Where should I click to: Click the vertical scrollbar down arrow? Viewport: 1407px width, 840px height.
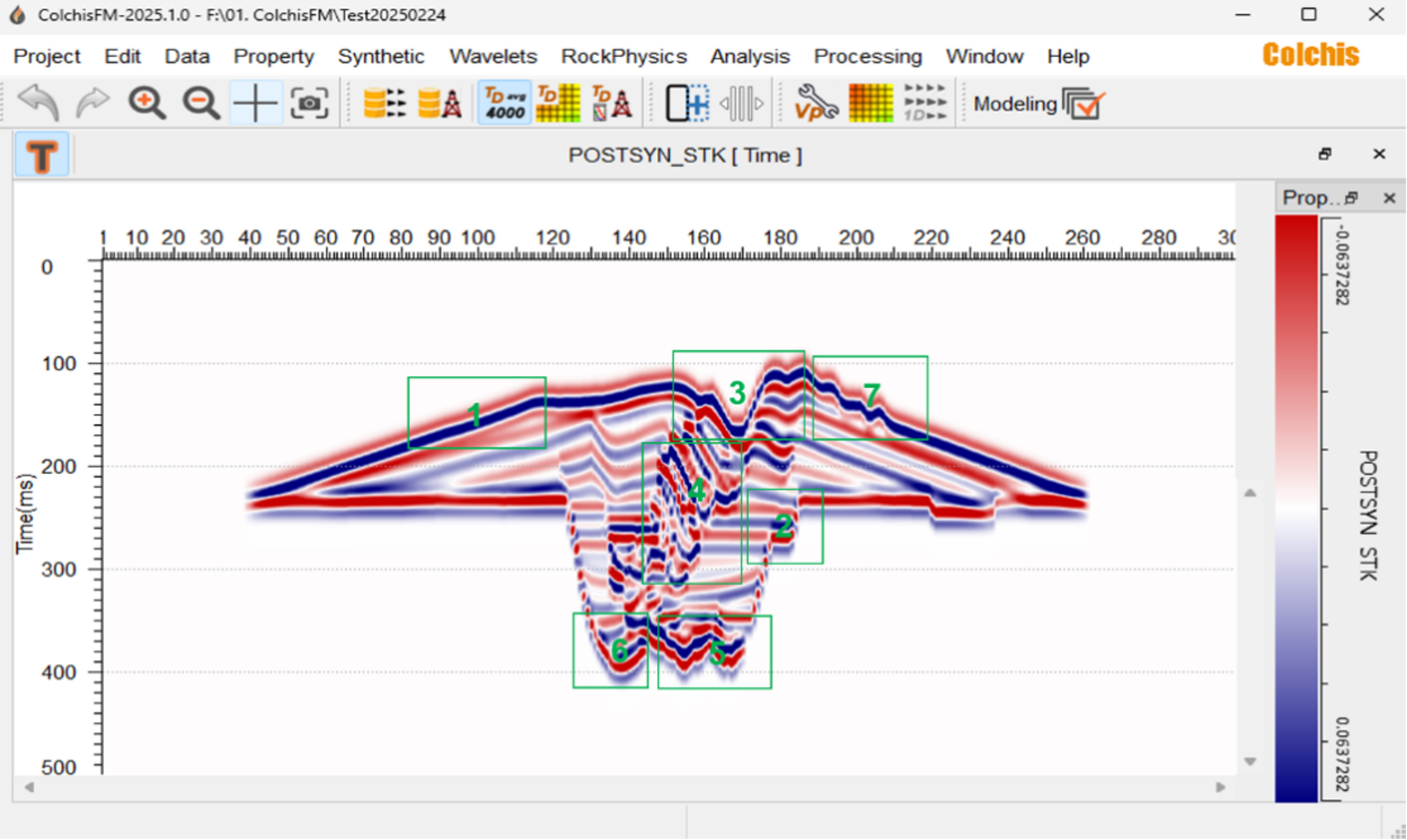1249,761
